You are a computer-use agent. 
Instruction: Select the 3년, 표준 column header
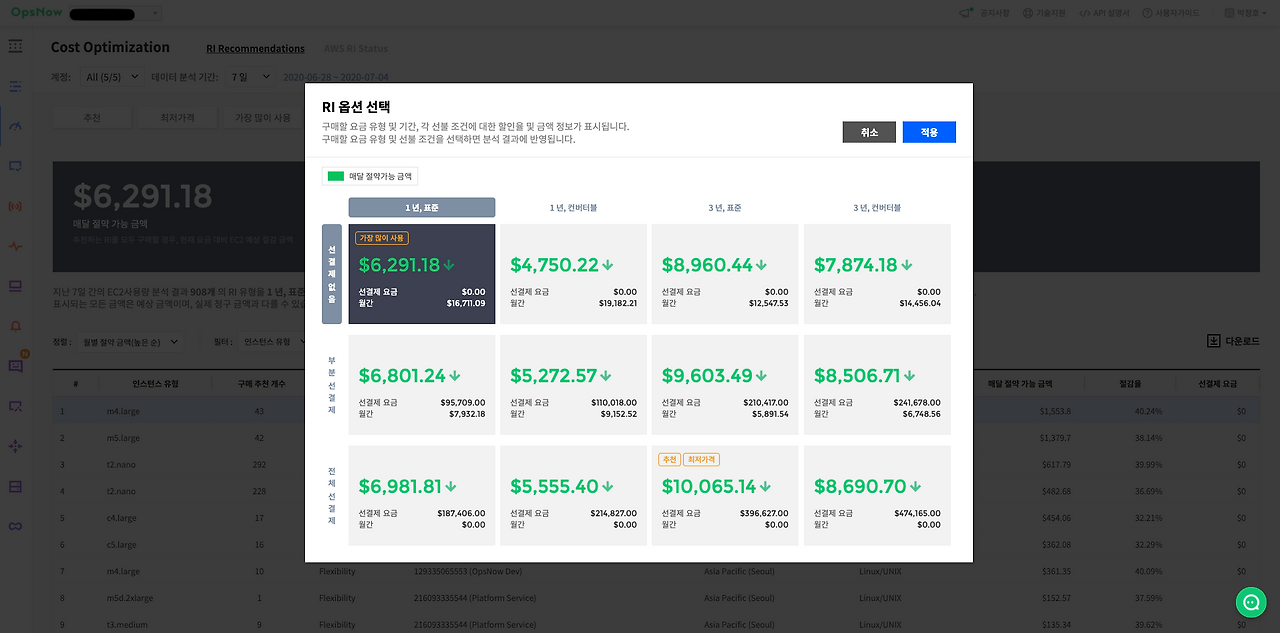pos(725,207)
